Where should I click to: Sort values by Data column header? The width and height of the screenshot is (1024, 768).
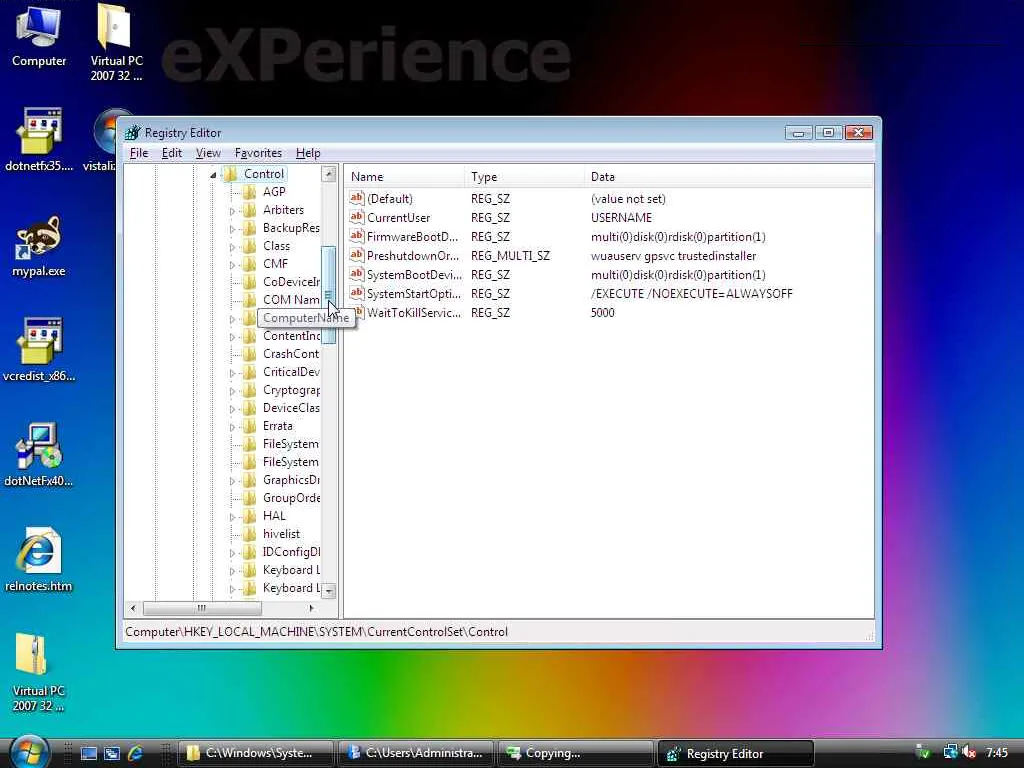pyautogui.click(x=729, y=176)
